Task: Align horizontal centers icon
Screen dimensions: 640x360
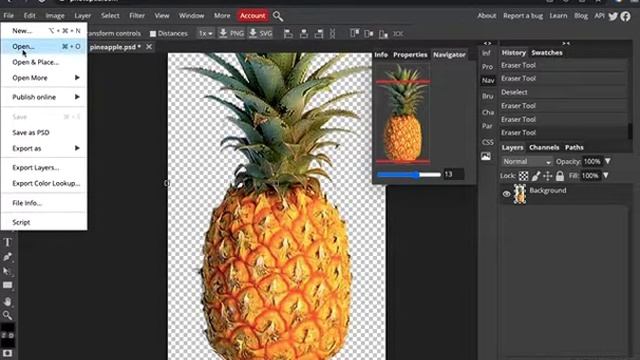Action: (304, 33)
